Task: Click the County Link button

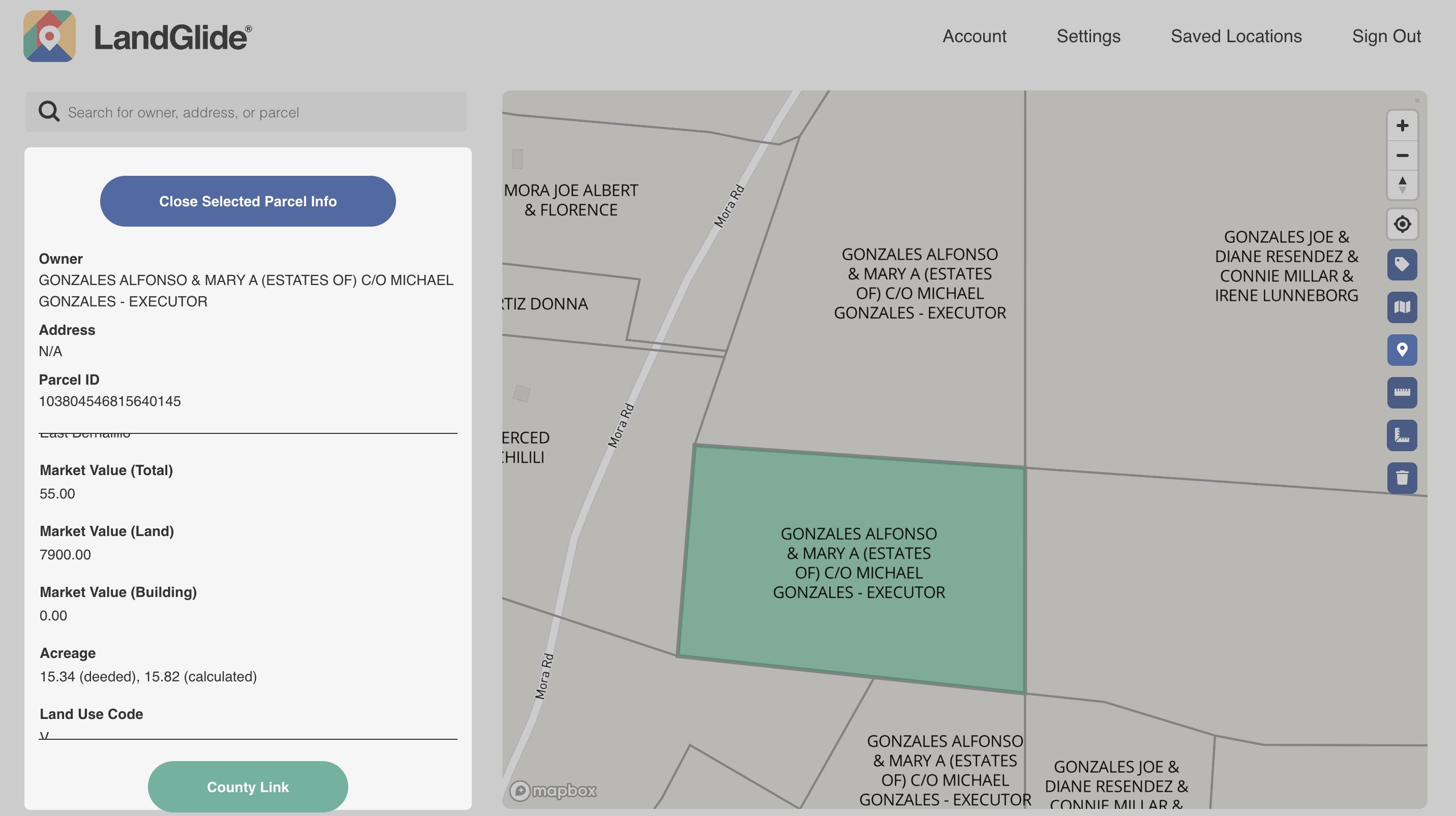Action: pos(248,786)
